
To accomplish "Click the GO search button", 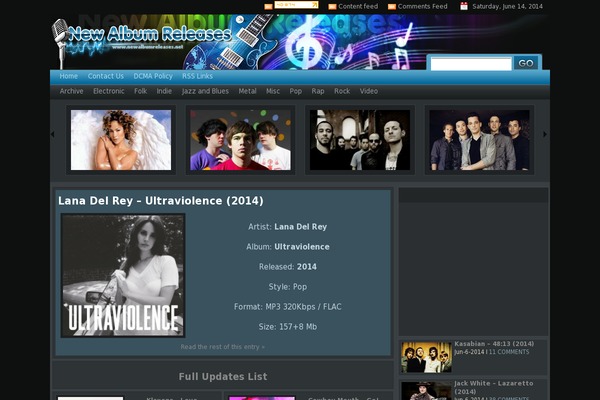I will 526,63.
